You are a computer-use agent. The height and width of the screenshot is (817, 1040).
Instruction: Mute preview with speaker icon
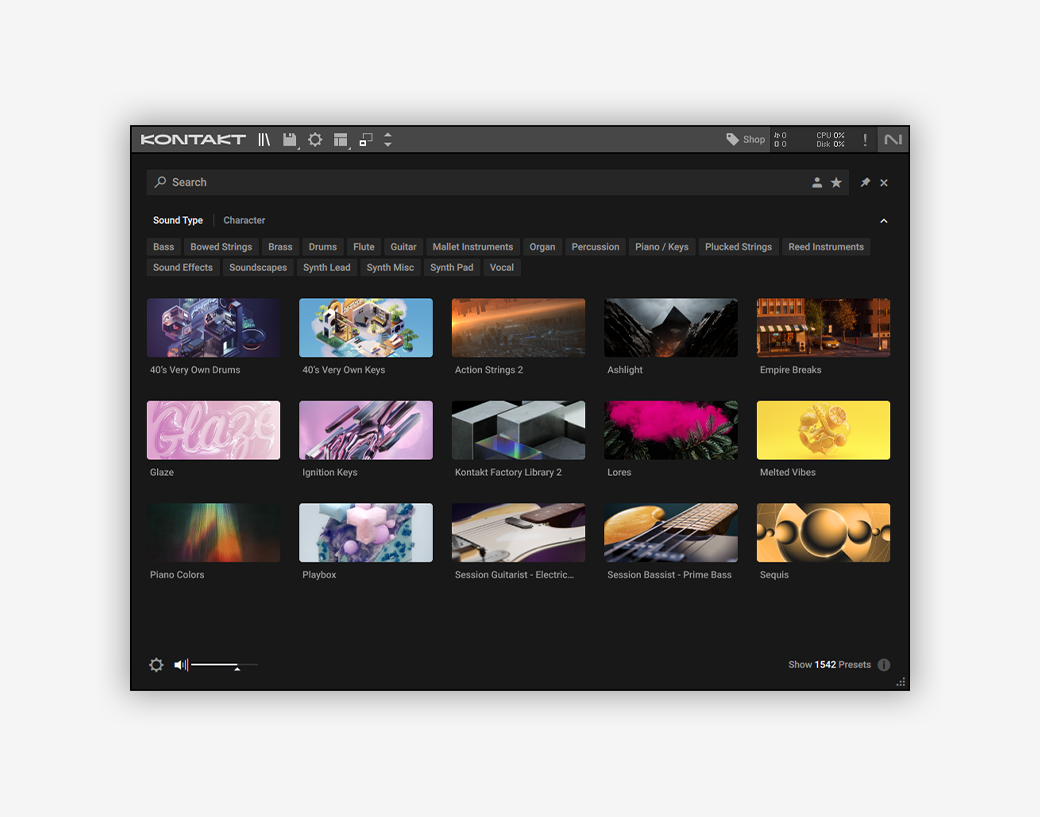[181, 664]
